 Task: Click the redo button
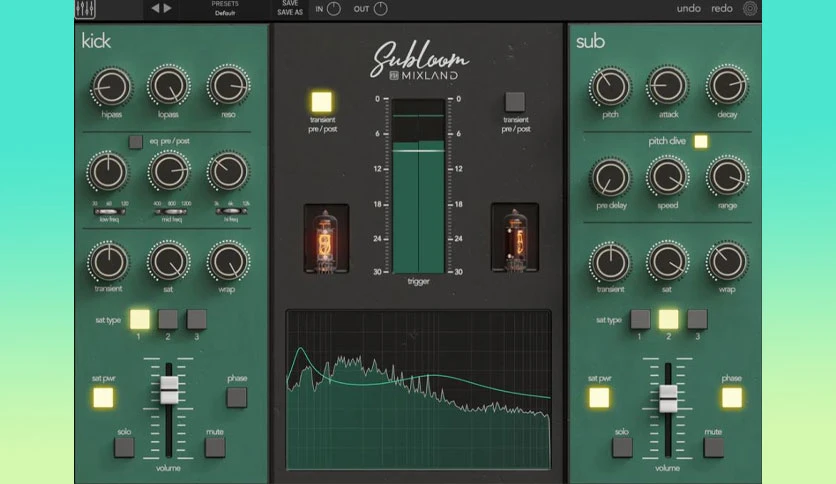(x=721, y=9)
